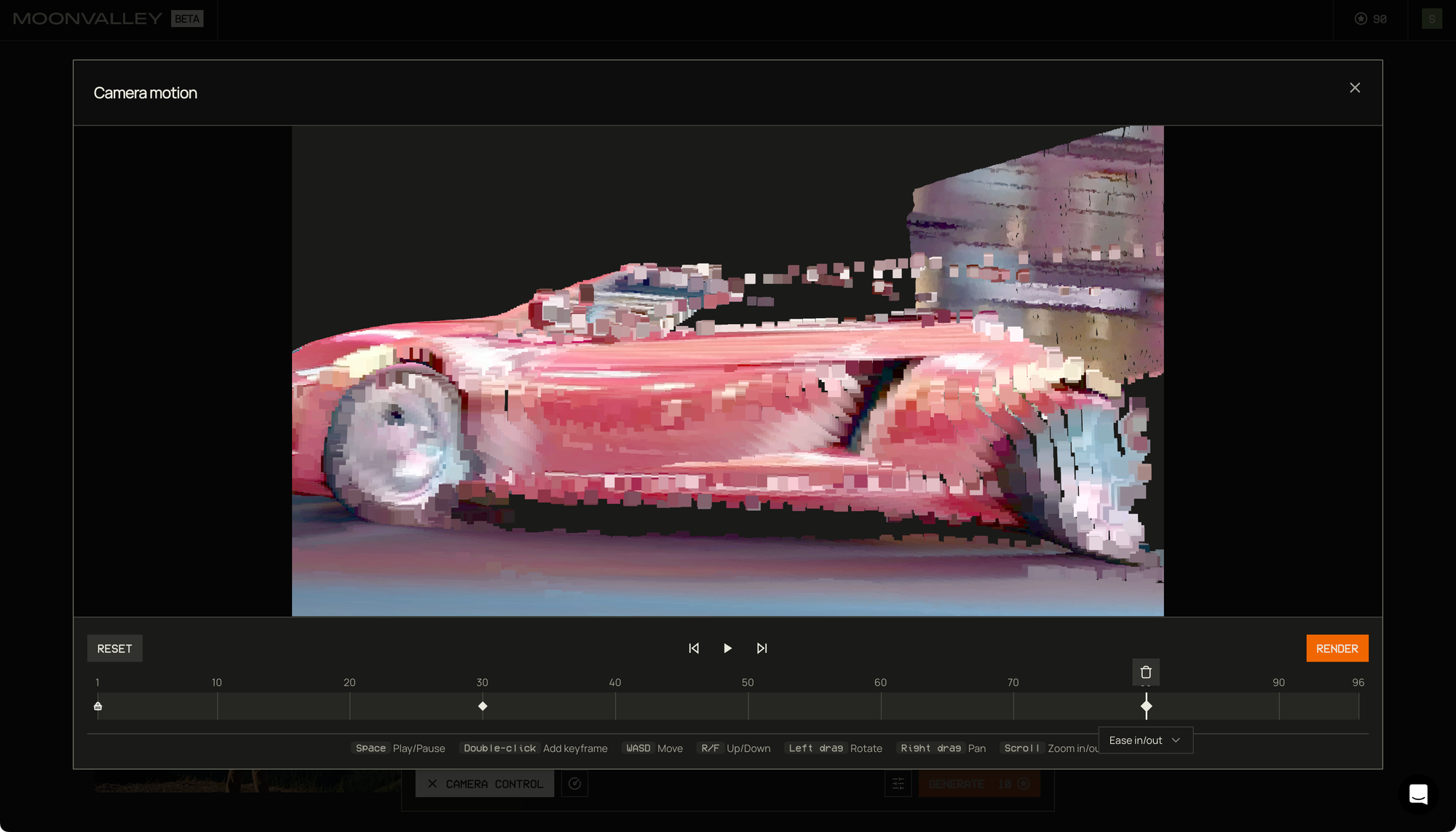The height and width of the screenshot is (832, 1456).
Task: Click the timeline at frame 10 mark
Action: [x=217, y=706]
